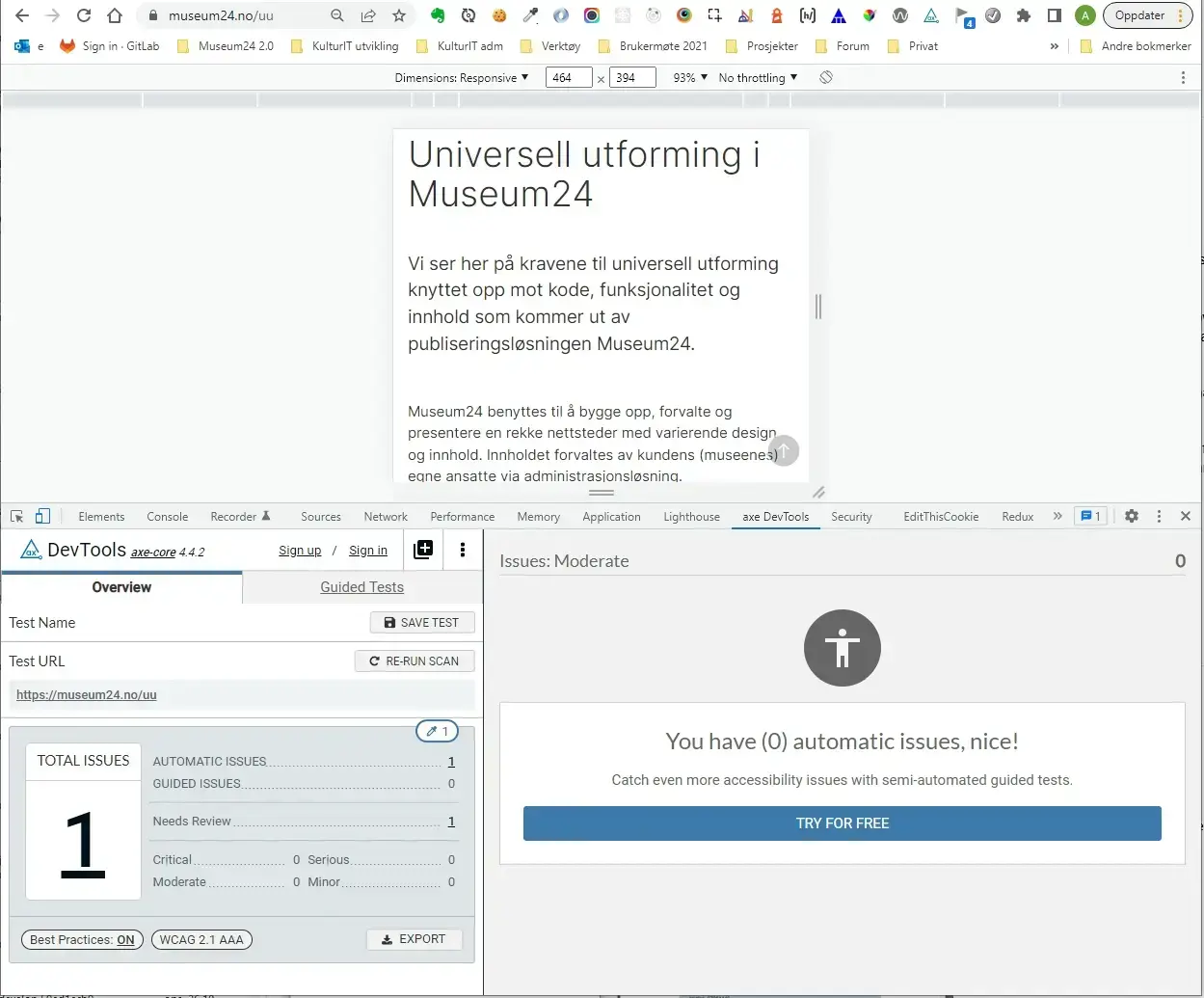The width and height of the screenshot is (1204, 998).
Task: Click the rotate screen icon
Action: (x=826, y=78)
